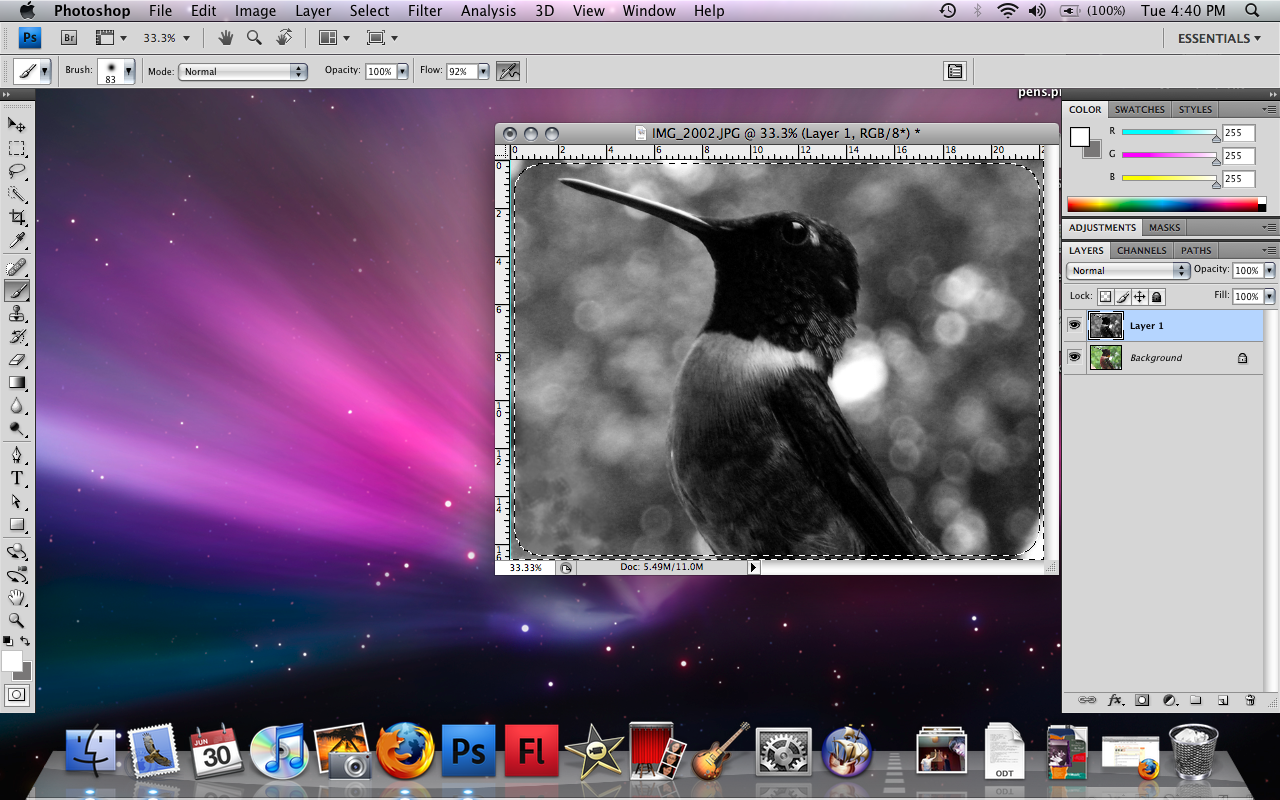The image size is (1280, 800).
Task: Select the Rectangle shape tool
Action: pyautogui.click(x=17, y=524)
